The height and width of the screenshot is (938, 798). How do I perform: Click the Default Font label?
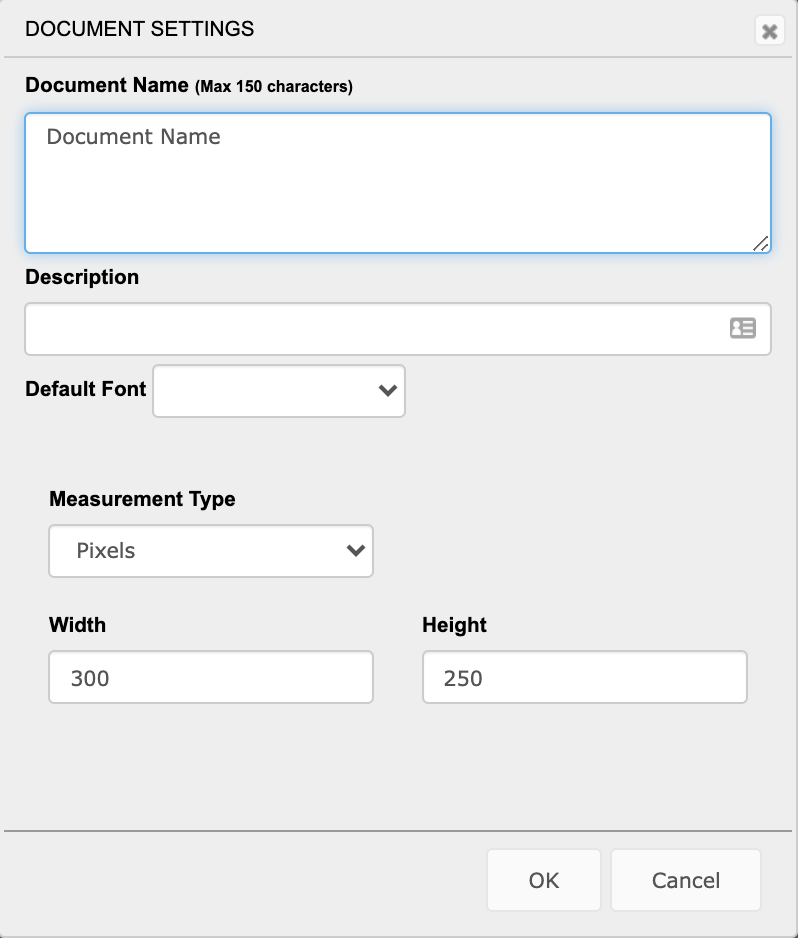86,389
